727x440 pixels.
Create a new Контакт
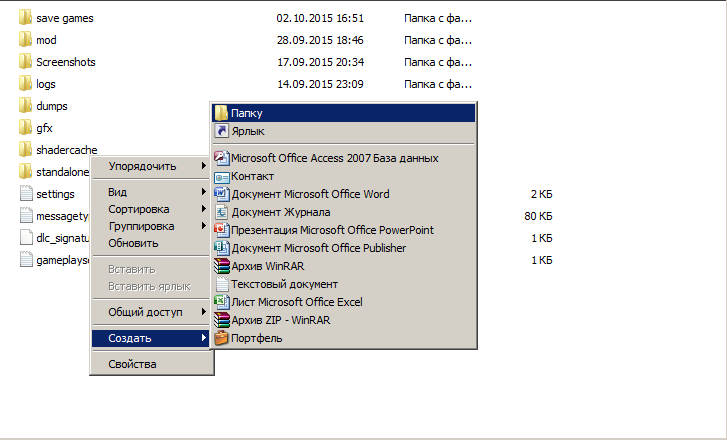(344, 176)
